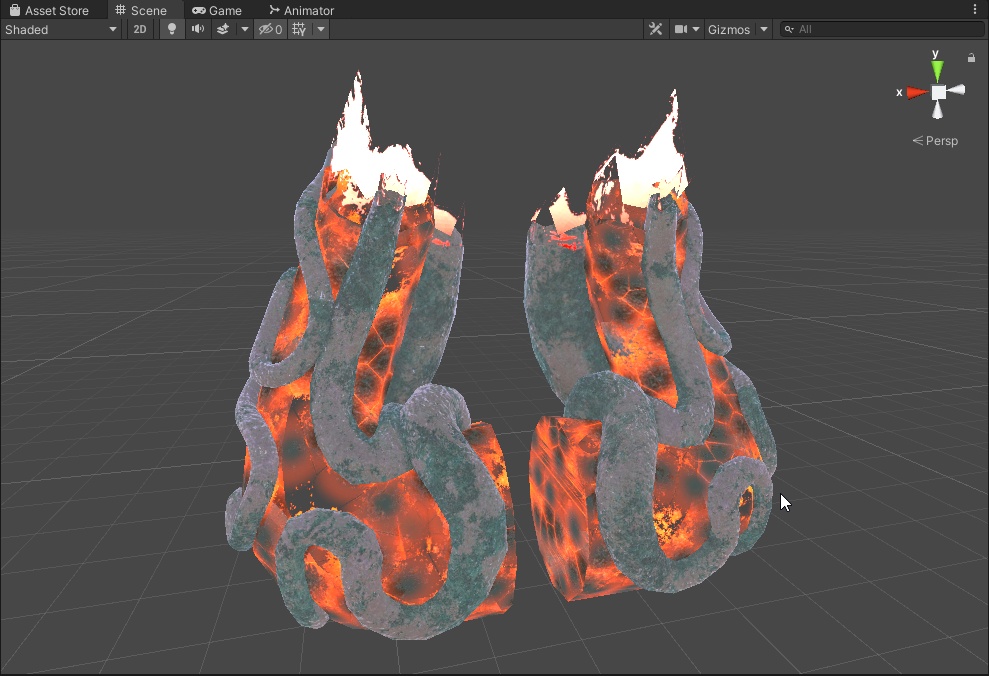This screenshot has height=676, width=989.
Task: Toggle 2D view mode
Action: coord(139,29)
